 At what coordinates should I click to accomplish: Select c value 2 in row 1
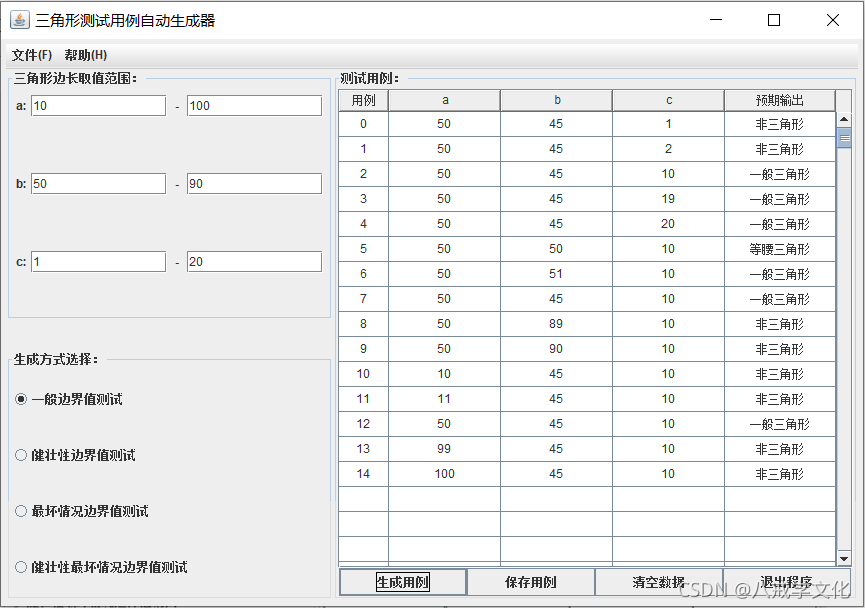[x=669, y=149]
